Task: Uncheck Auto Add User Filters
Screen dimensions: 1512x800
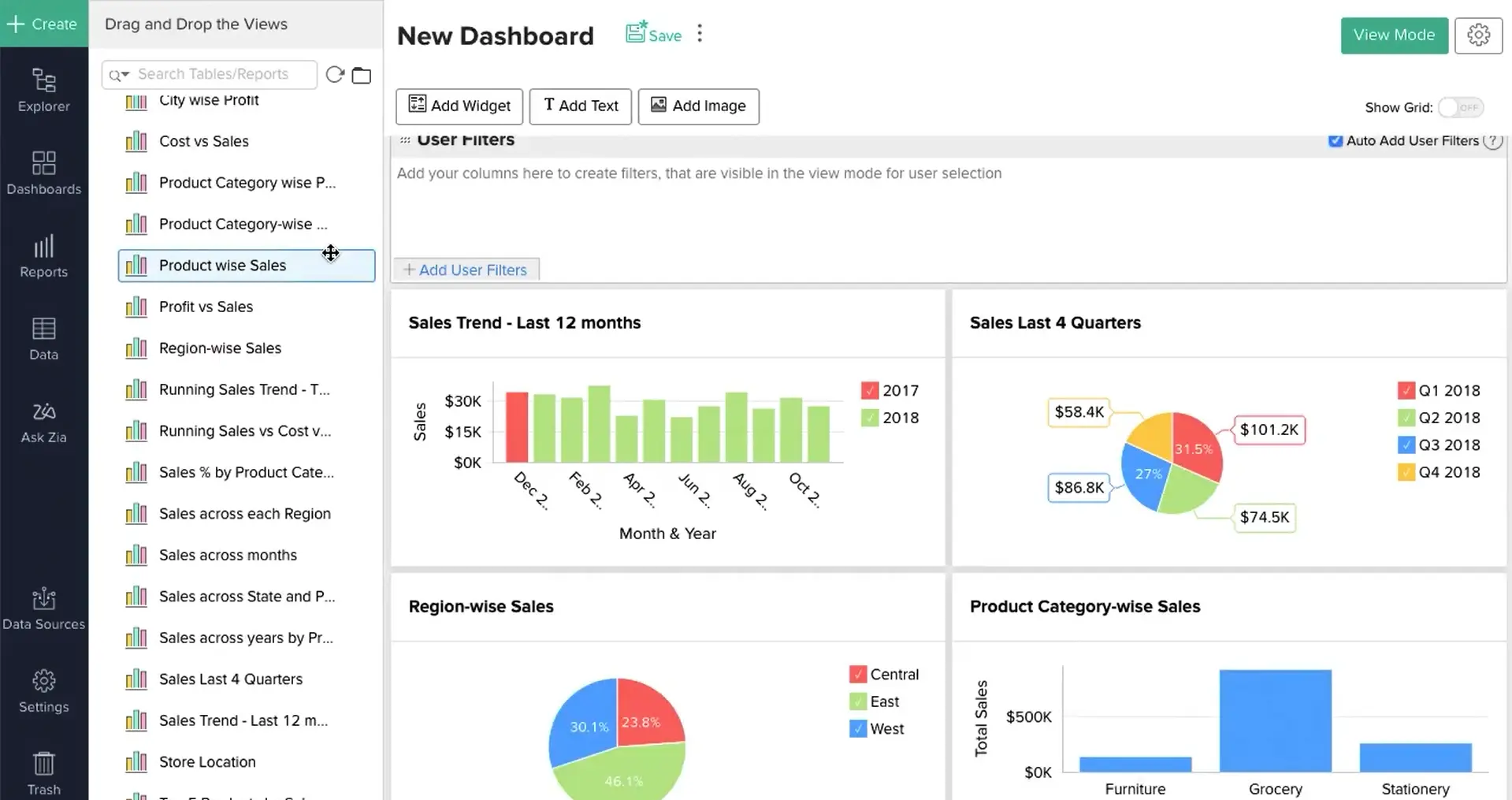Action: [x=1335, y=140]
